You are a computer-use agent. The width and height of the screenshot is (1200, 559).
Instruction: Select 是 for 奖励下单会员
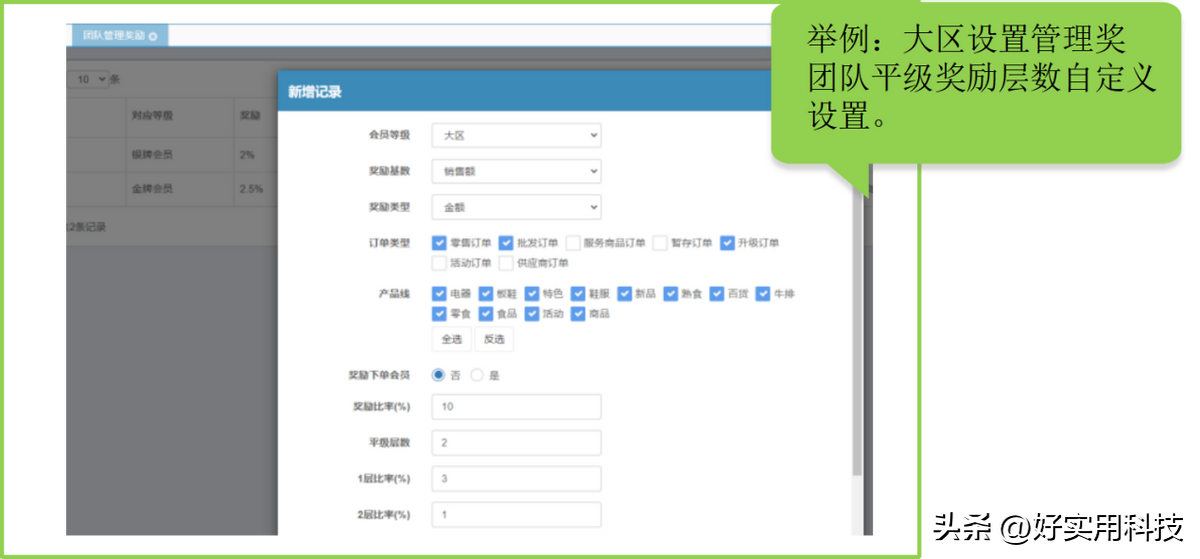(x=477, y=375)
